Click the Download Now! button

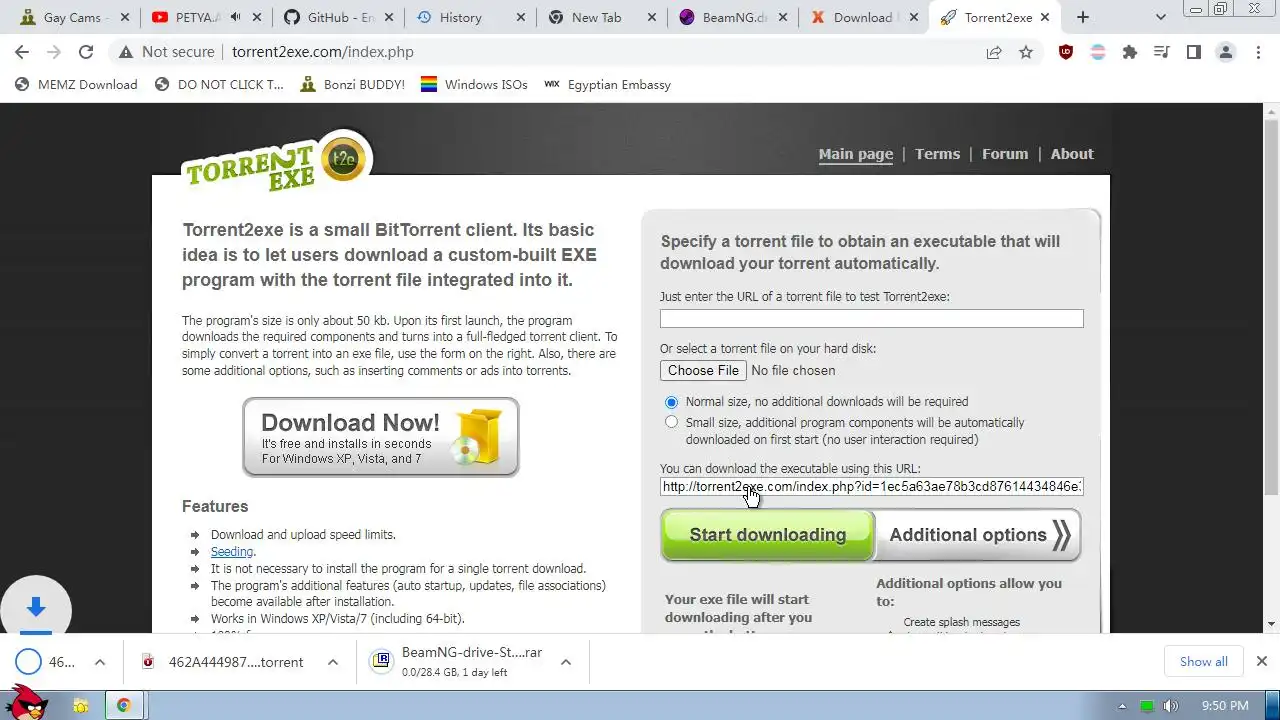point(381,437)
